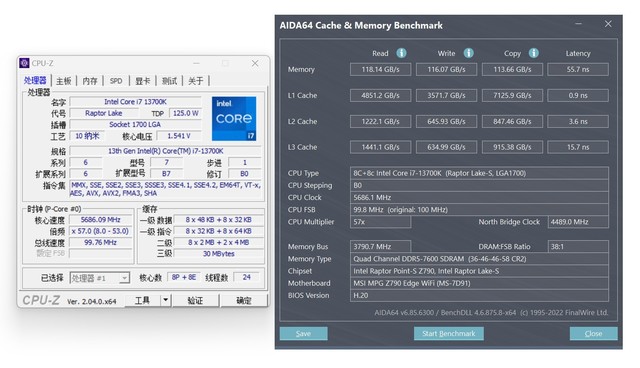Click the multiplier x 57.0 (8.0 - 53.0)
640x368 pixels.
point(100,231)
